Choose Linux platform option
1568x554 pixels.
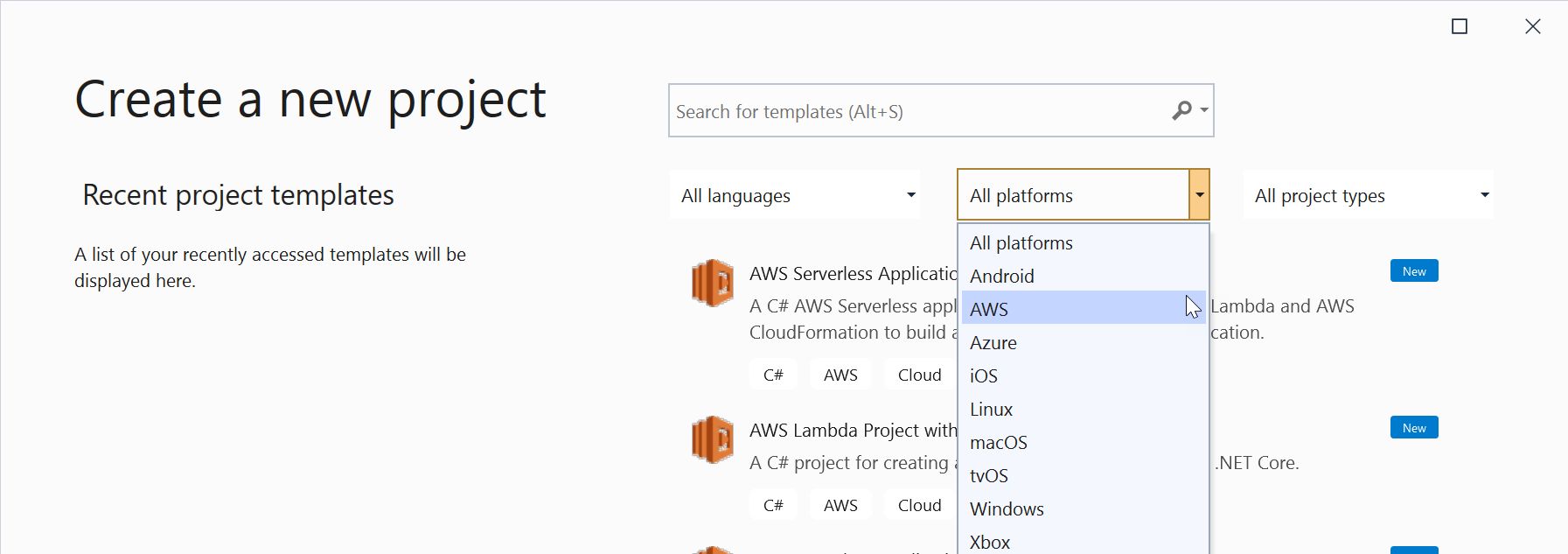pyautogui.click(x=1084, y=409)
